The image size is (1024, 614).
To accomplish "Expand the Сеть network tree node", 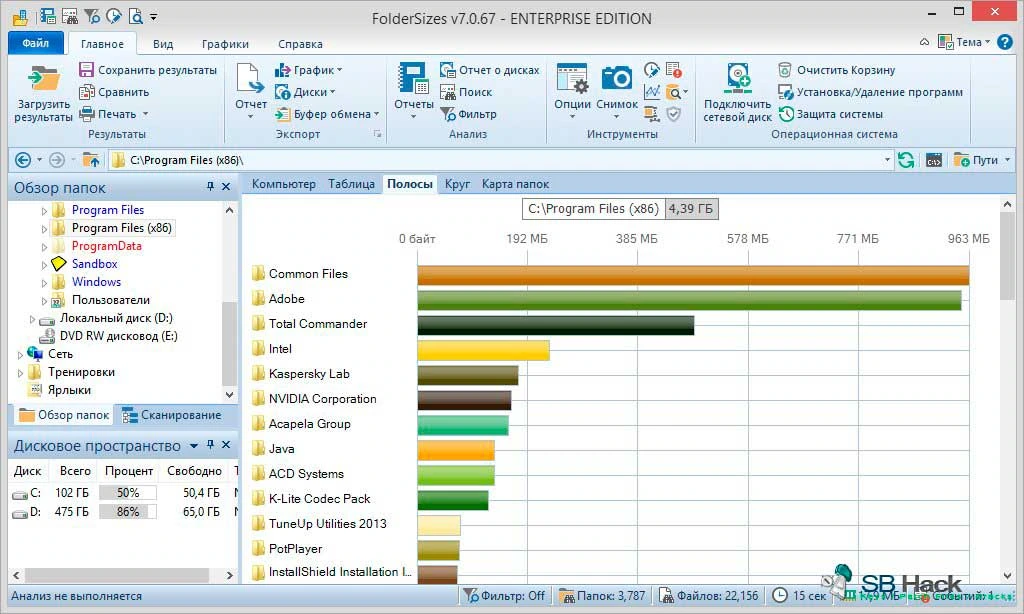I will click(20, 355).
